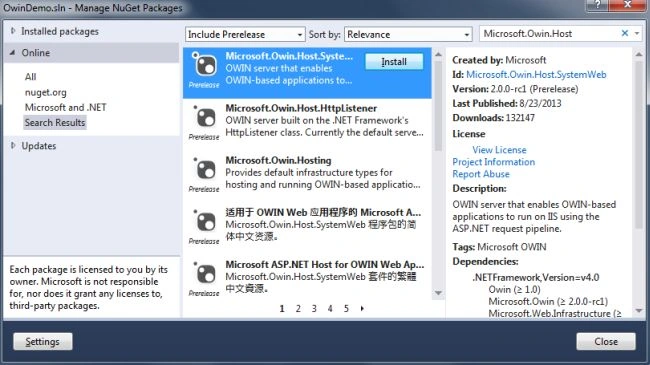Image resolution: width=650 pixels, height=365 pixels.
Task: Go to results page 4
Action: (330, 309)
